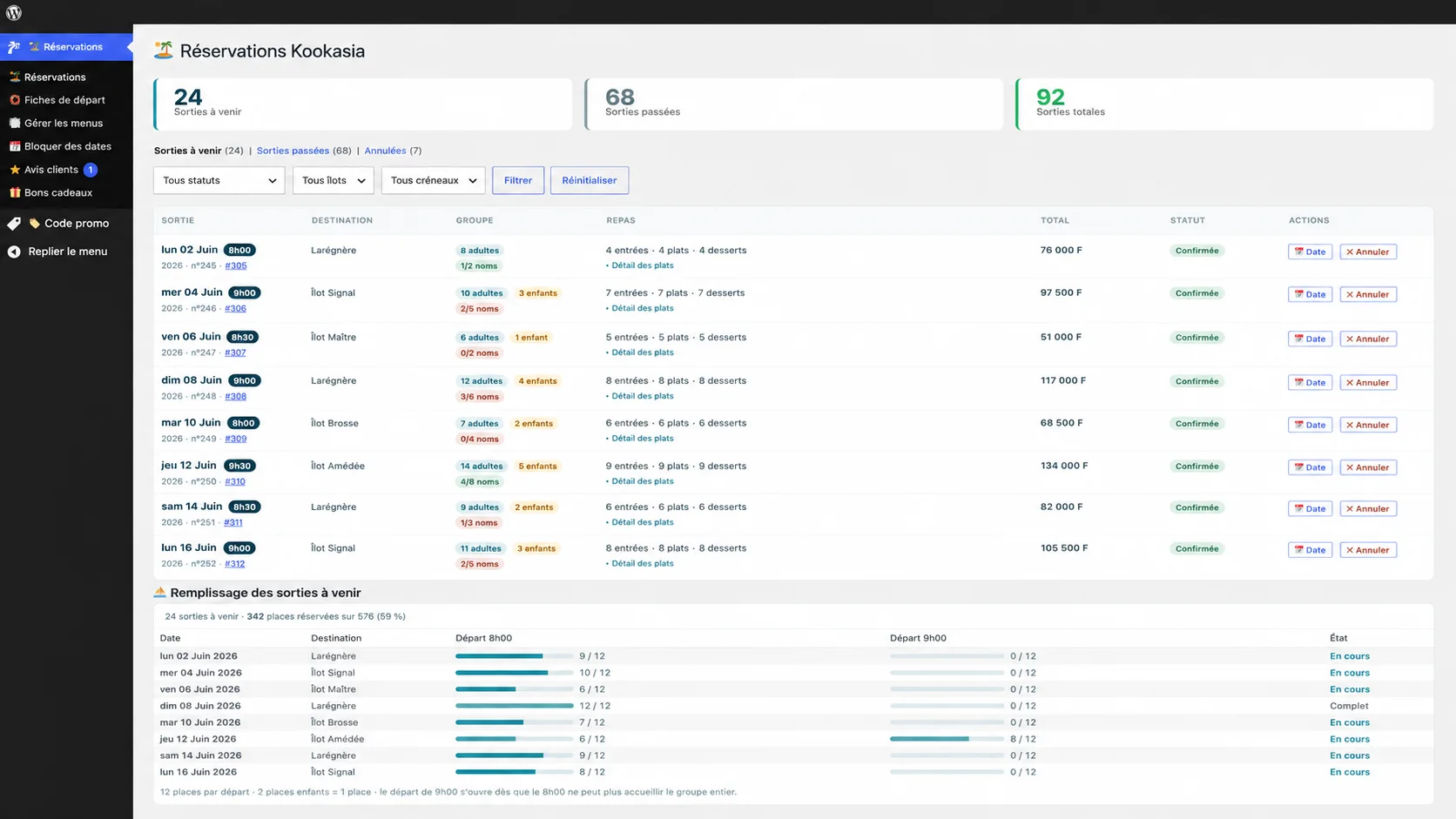The width and height of the screenshot is (1456, 819).
Task: Click the 117 000 F total amount
Action: tap(1063, 380)
